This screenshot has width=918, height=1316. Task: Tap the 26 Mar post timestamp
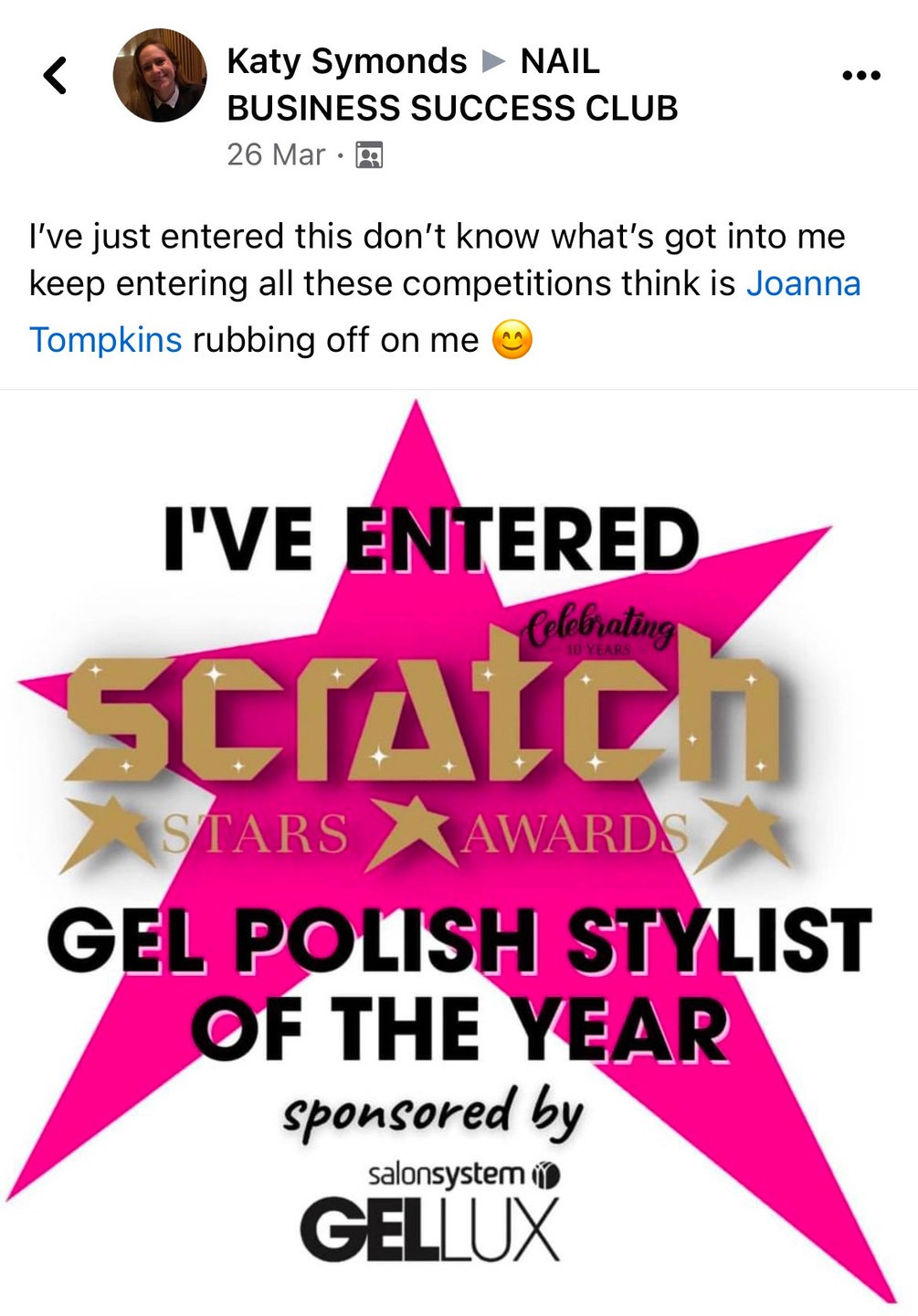[x=276, y=154]
